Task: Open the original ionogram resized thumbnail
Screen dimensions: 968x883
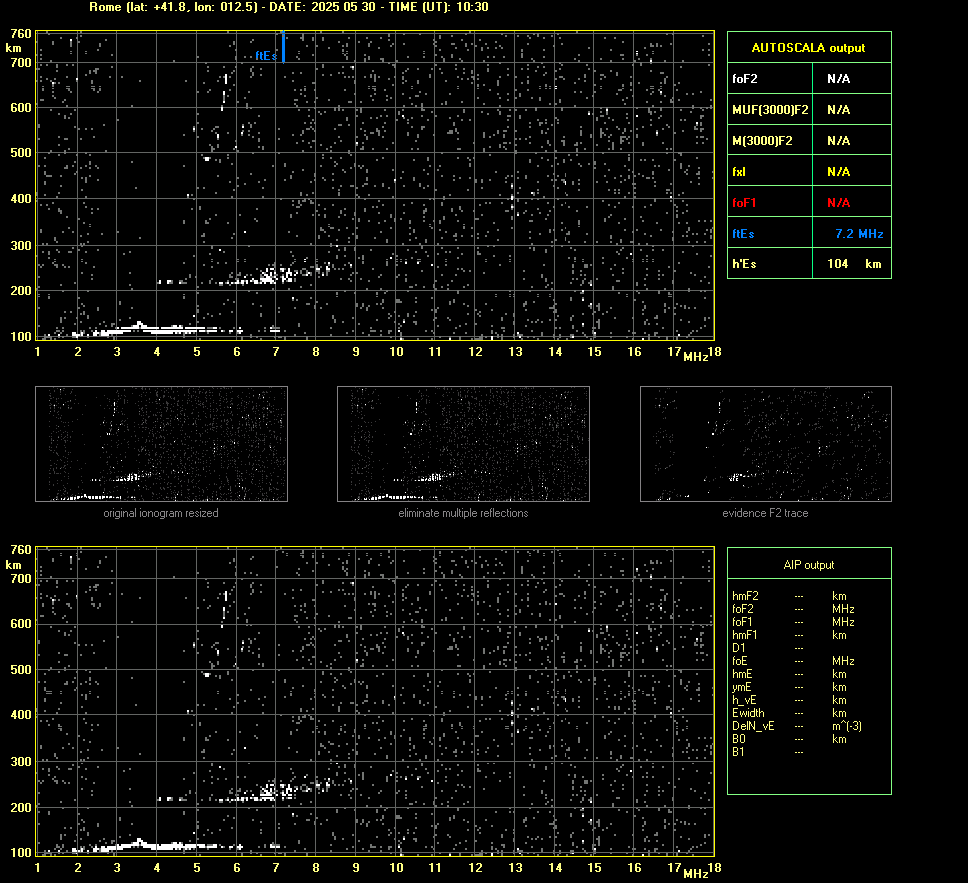Action: [162, 444]
